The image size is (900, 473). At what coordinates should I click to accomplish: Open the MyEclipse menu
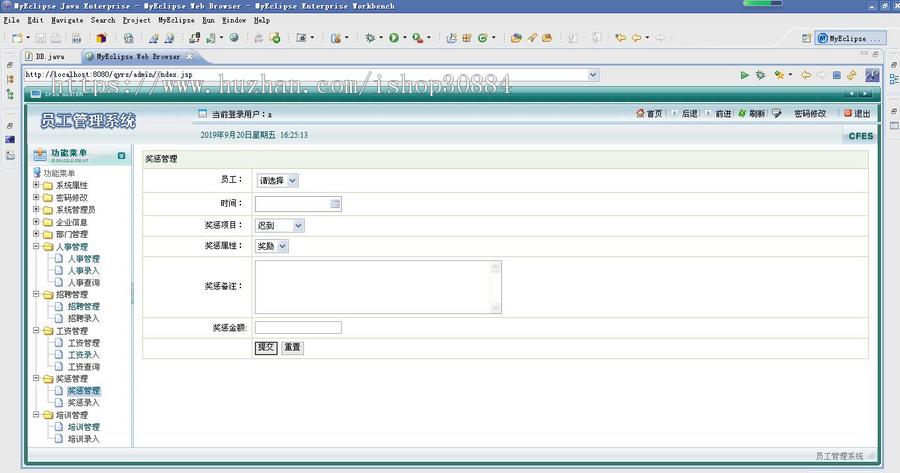point(176,20)
